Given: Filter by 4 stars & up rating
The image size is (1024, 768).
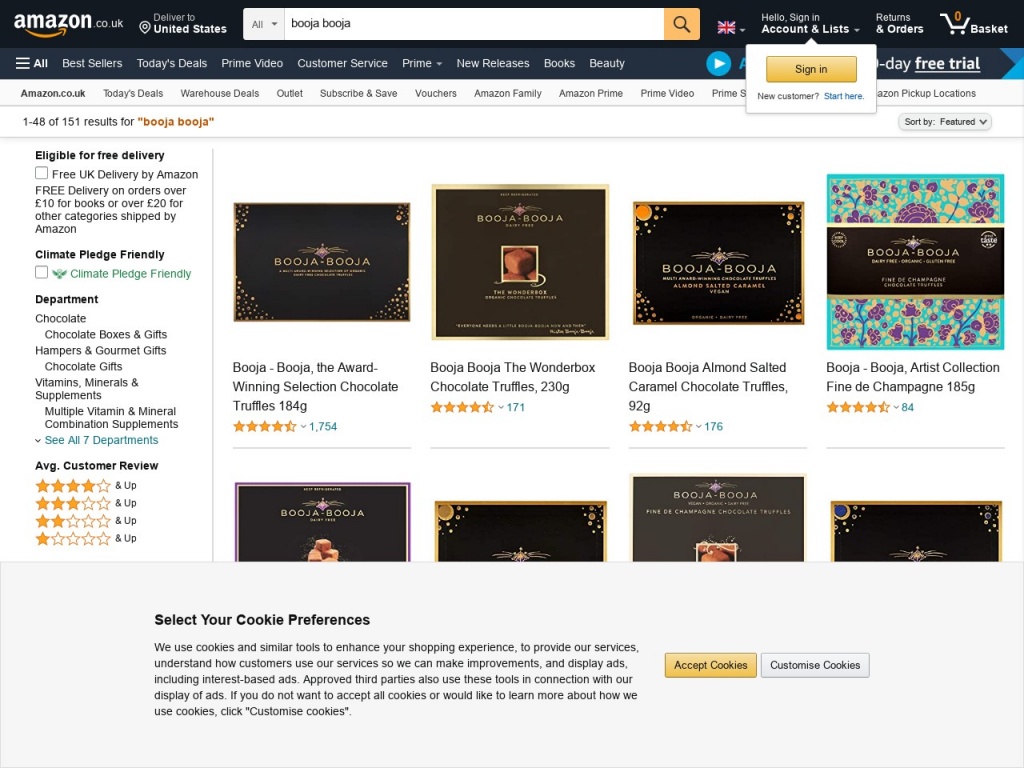Looking at the screenshot, I should 73,486.
